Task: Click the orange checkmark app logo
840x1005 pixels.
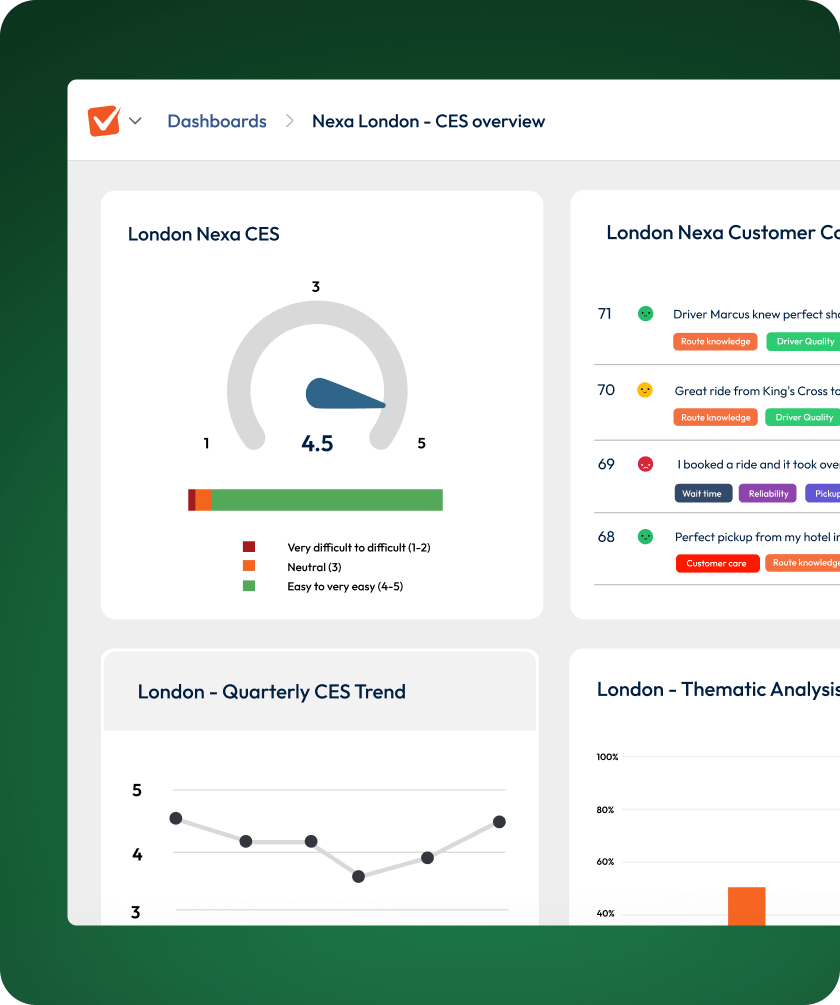Action: point(104,121)
